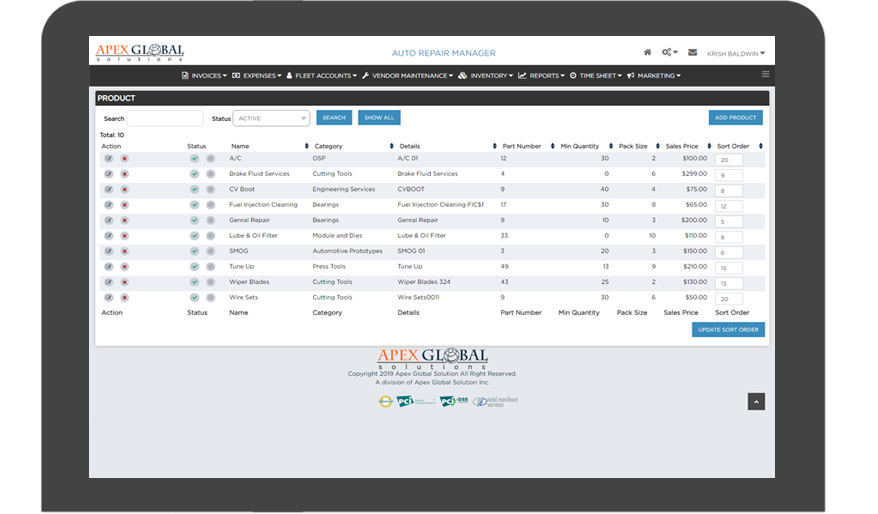Click scroll-to-top arrow button
Screen dimensions: 878x514
pos(756,401)
